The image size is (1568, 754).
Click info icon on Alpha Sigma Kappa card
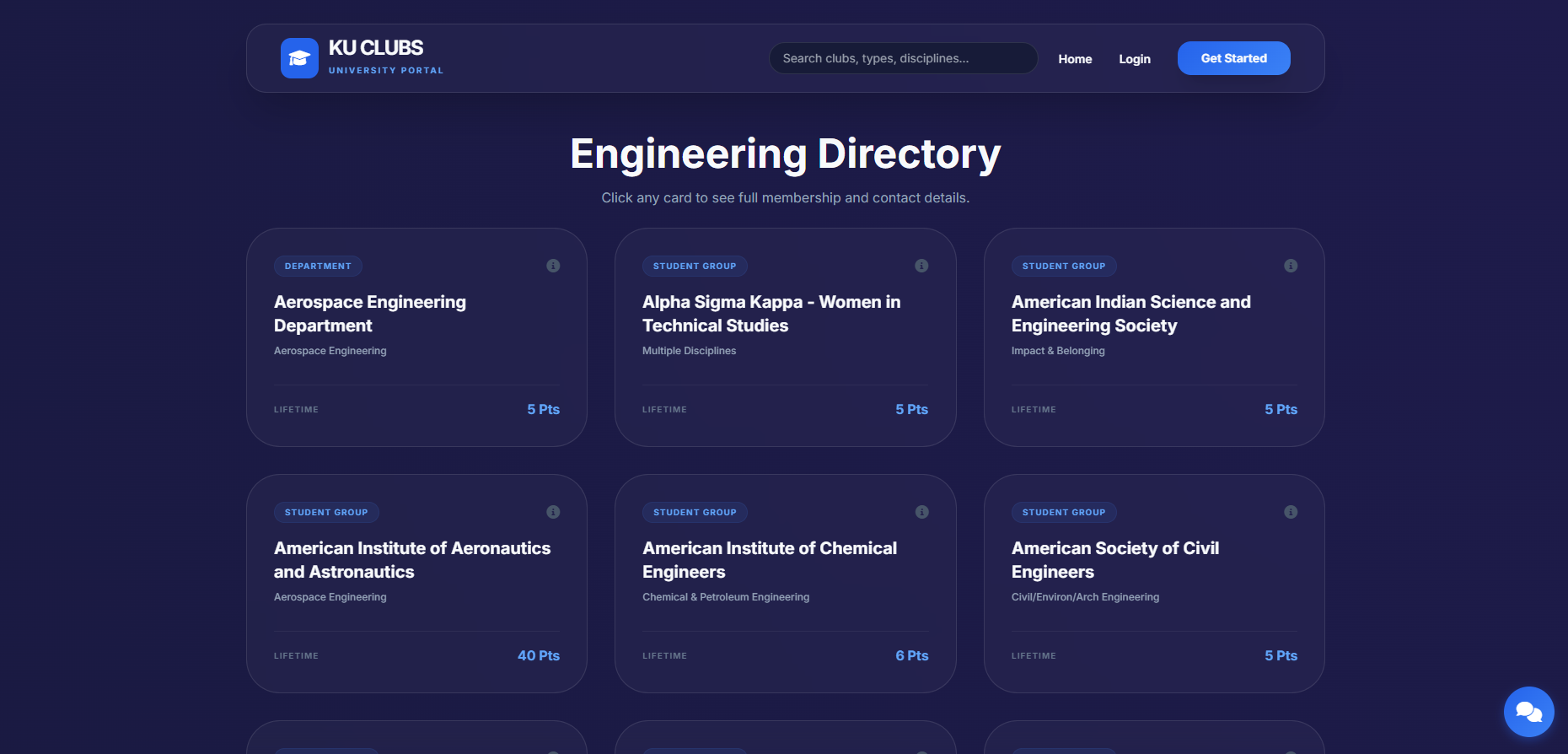pos(921,266)
